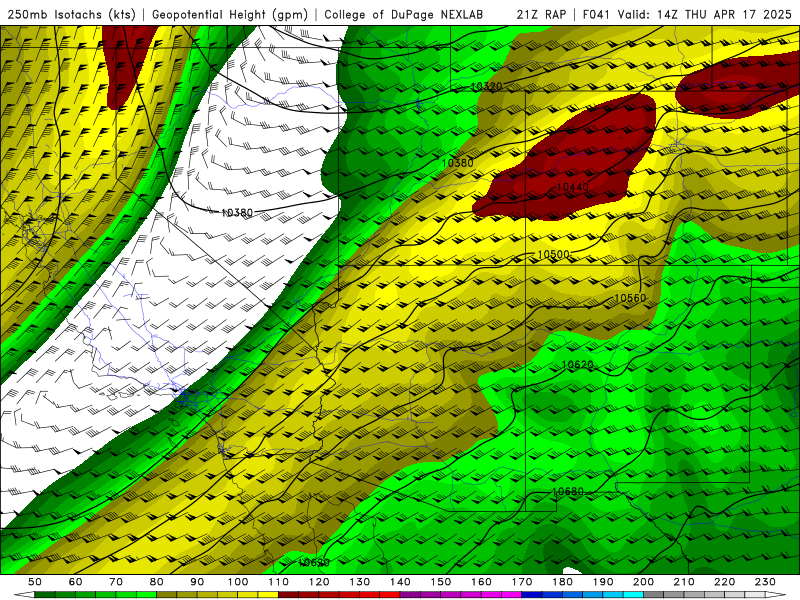Screen dimensions: 800x600
Task: Click the legend value 110
Action: point(279,582)
